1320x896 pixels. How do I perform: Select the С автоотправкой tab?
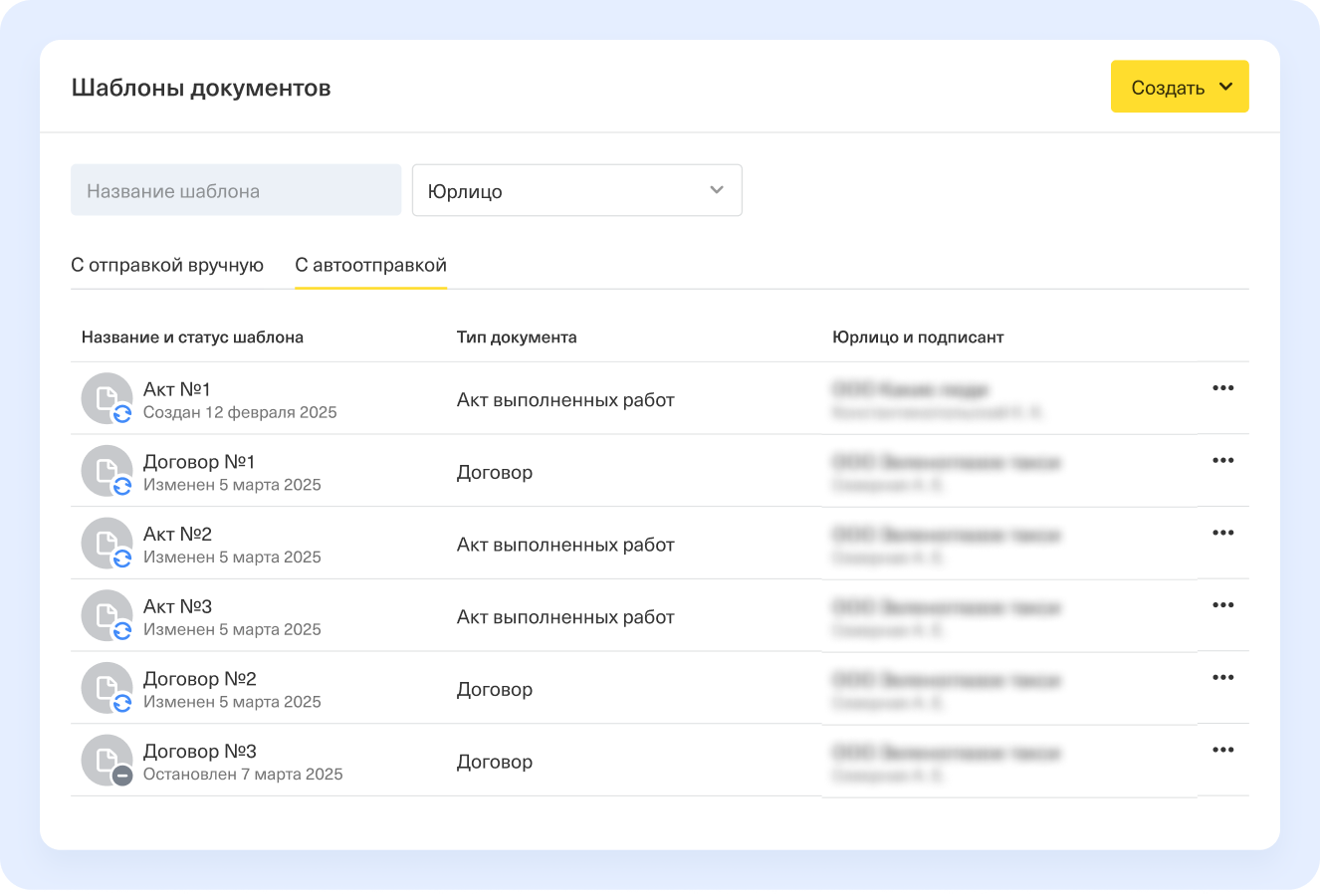pyautogui.click(x=370, y=265)
